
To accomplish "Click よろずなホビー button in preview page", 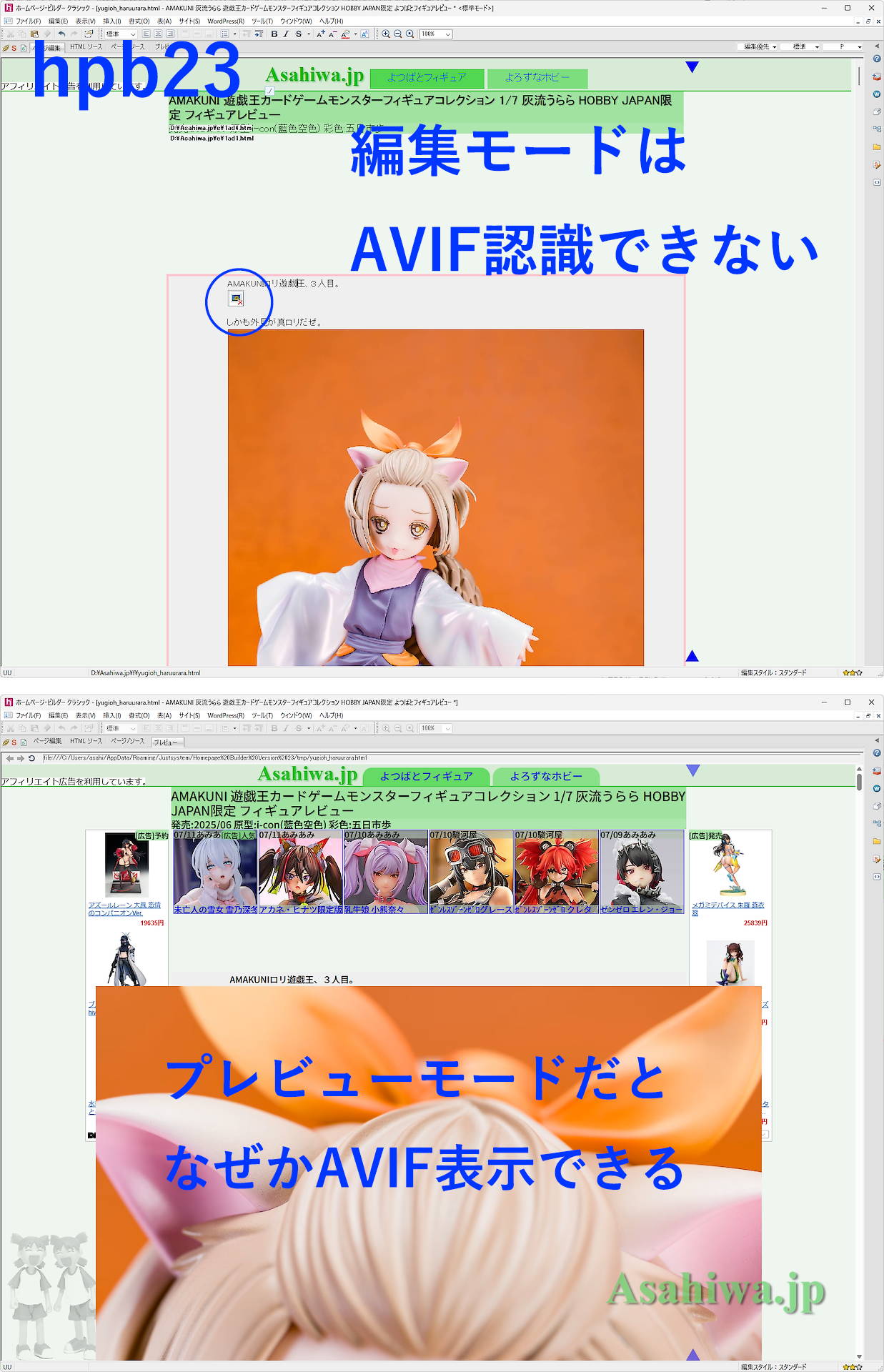I will click(x=546, y=776).
